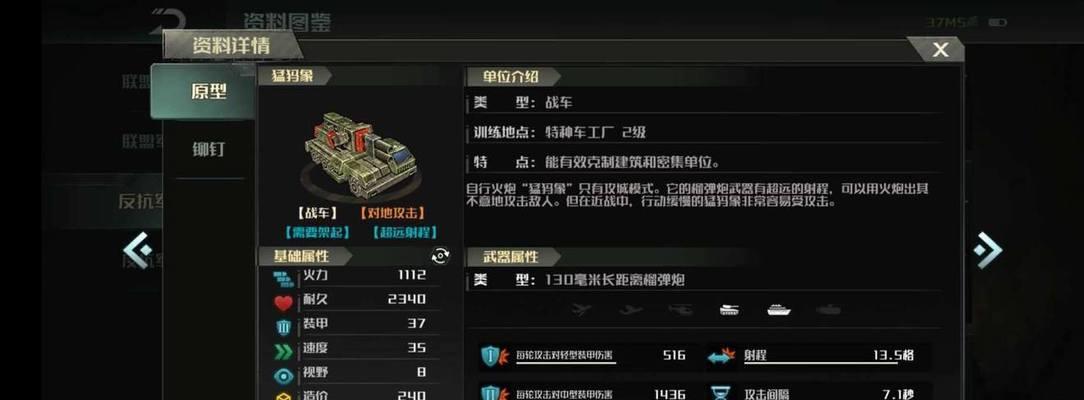Select the tank target type icon
Viewport: 1084px width, 400px height.
[x=729, y=310]
